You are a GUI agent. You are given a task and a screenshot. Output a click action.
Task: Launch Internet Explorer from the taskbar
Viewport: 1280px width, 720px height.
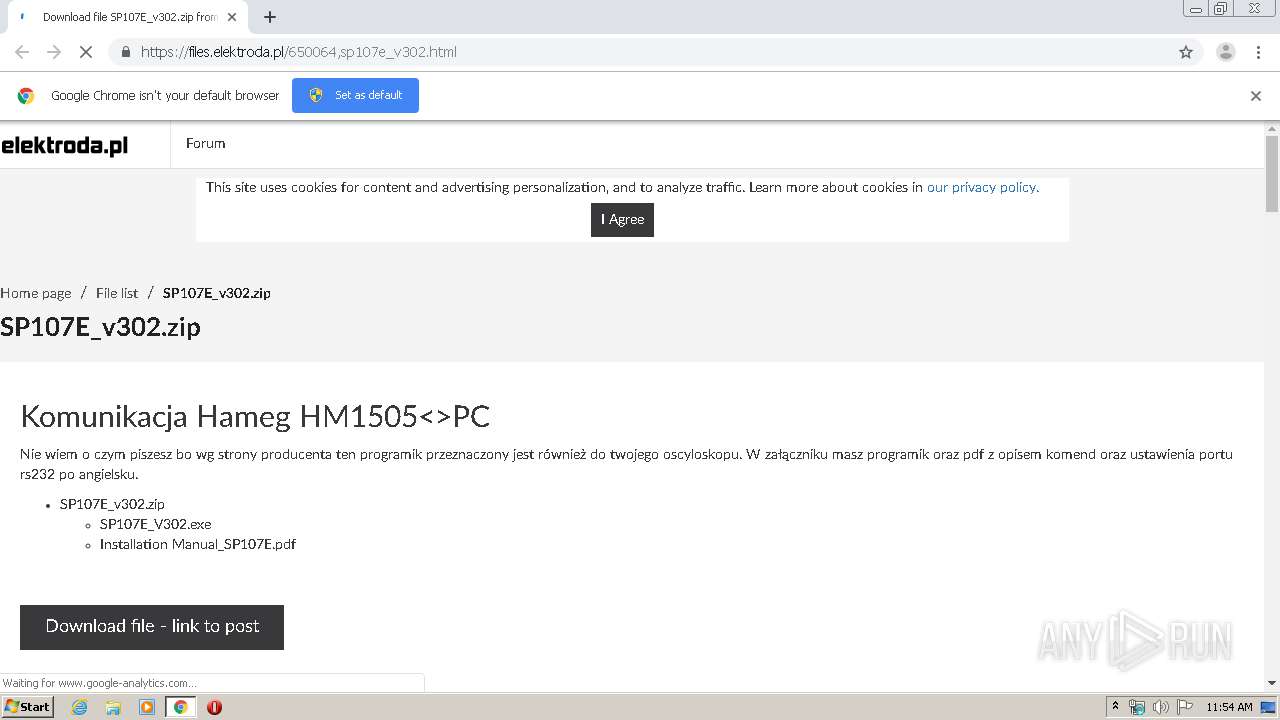(80, 707)
